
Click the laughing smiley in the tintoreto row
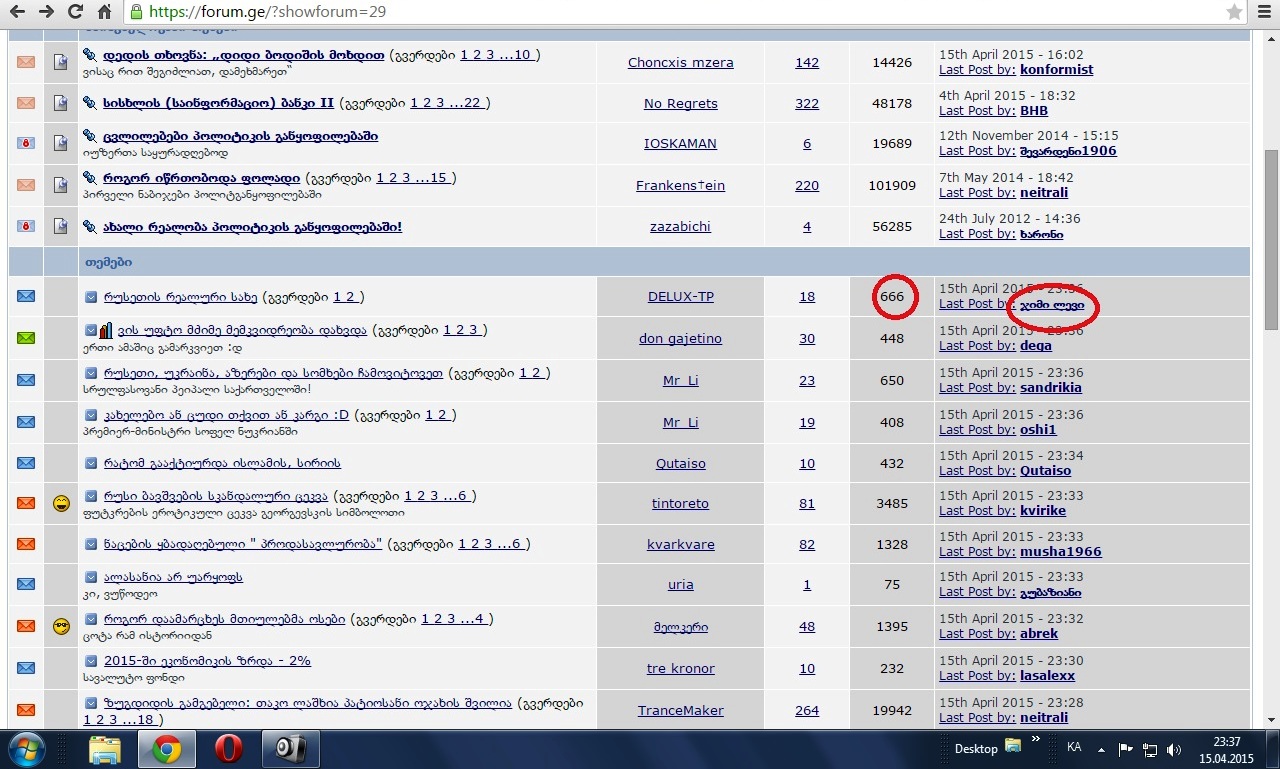(x=61, y=503)
